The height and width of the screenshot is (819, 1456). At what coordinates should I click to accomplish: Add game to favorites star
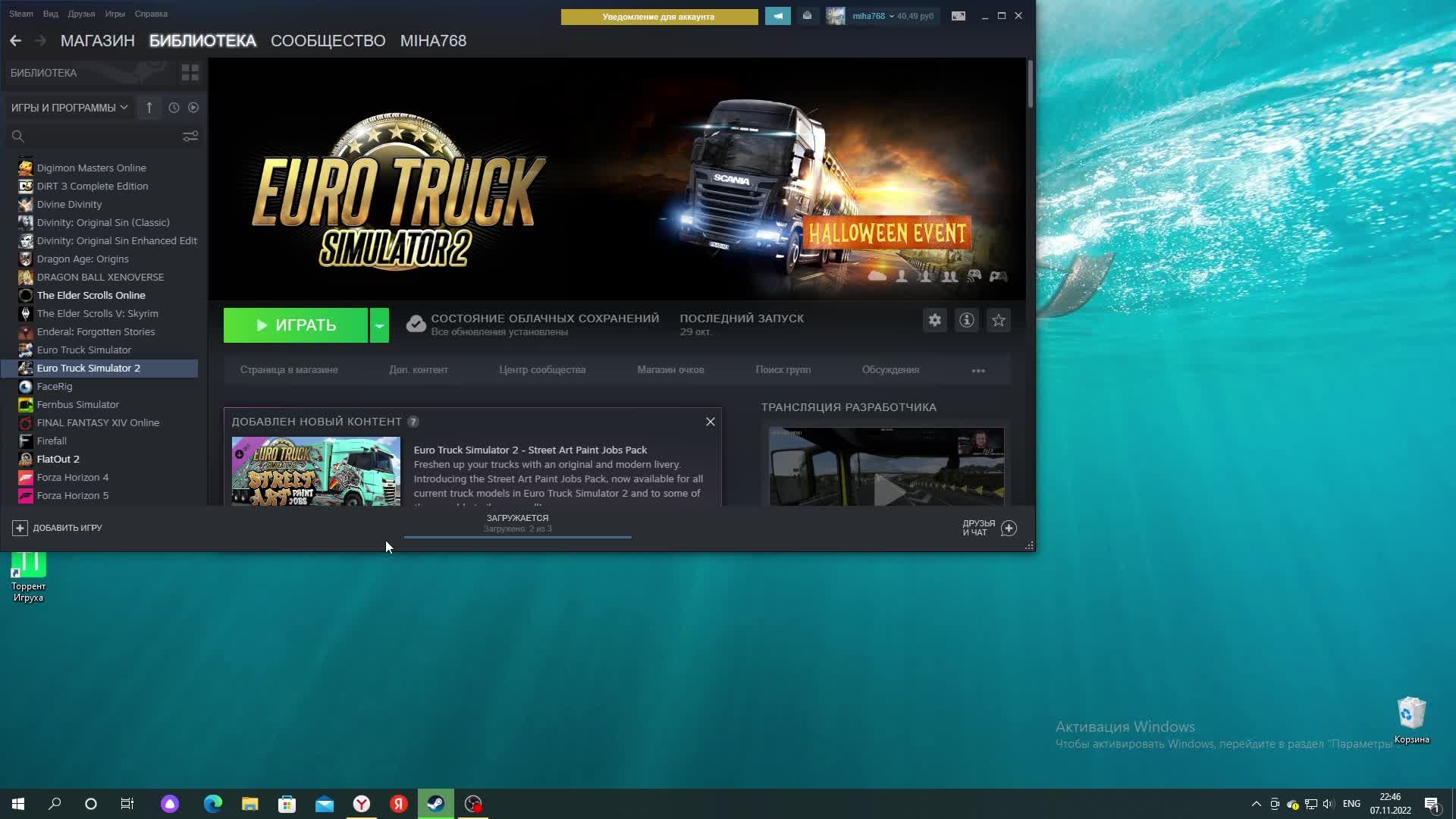coord(999,320)
